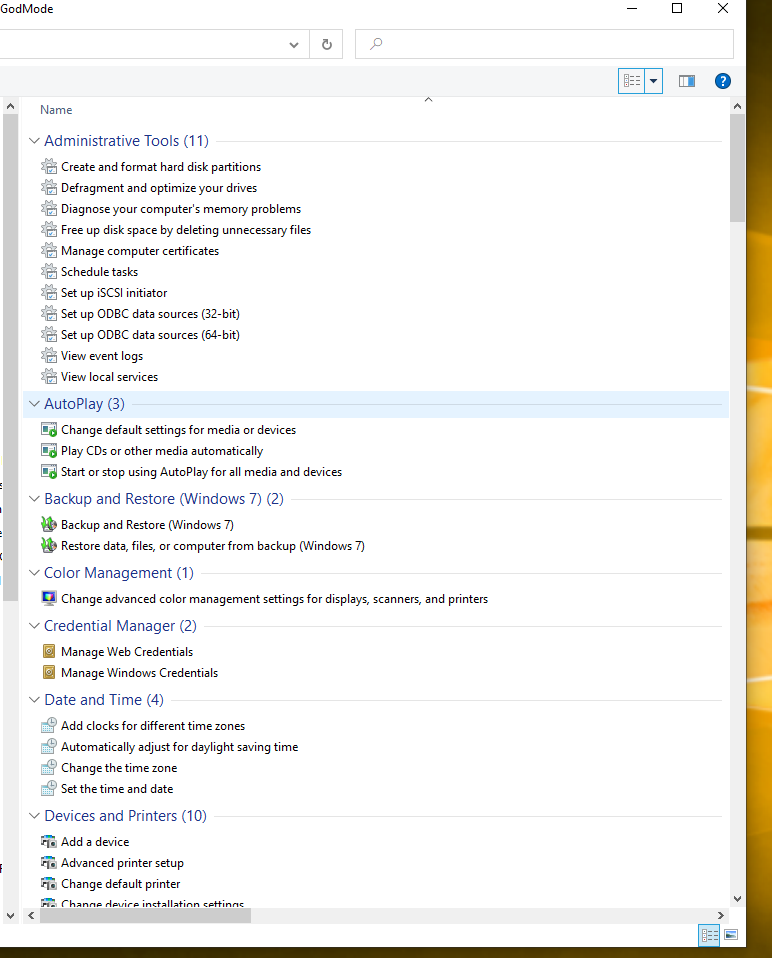Select the AutoPlay (3) group header
Image resolution: width=772 pixels, height=958 pixels.
(x=84, y=404)
